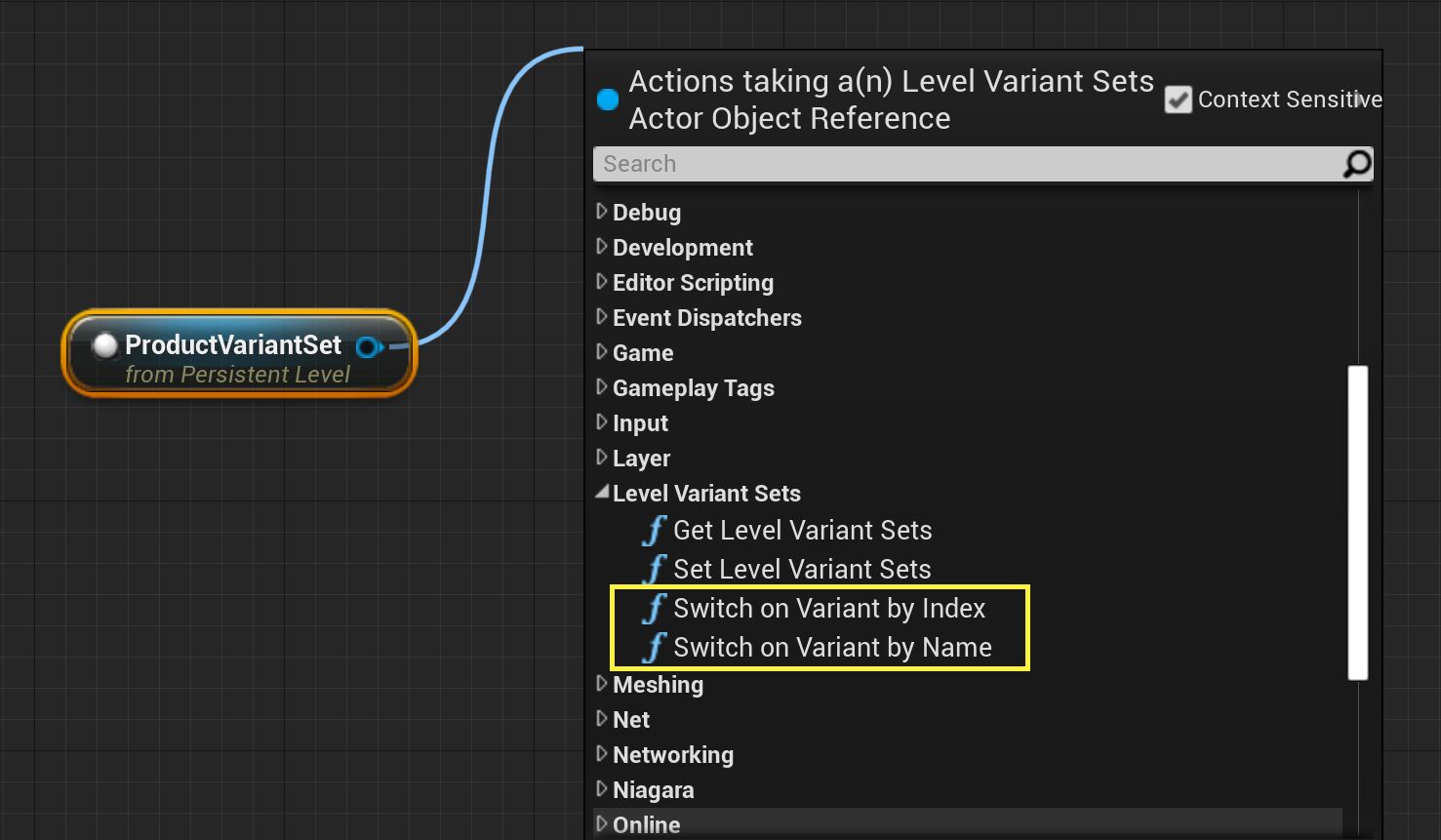
Task: Click the Get Level Variant Sets function icon
Action: pos(654,531)
